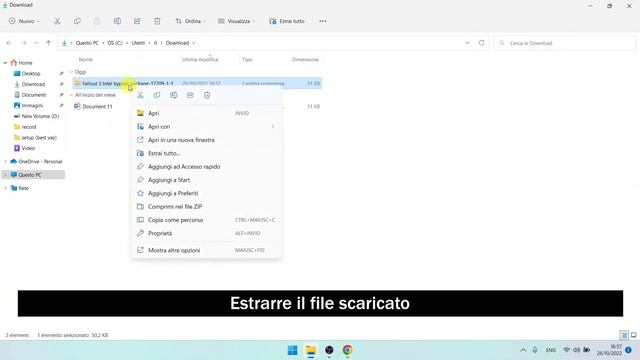Sort by the Ultima modifica column
640x360 pixels.
point(200,60)
